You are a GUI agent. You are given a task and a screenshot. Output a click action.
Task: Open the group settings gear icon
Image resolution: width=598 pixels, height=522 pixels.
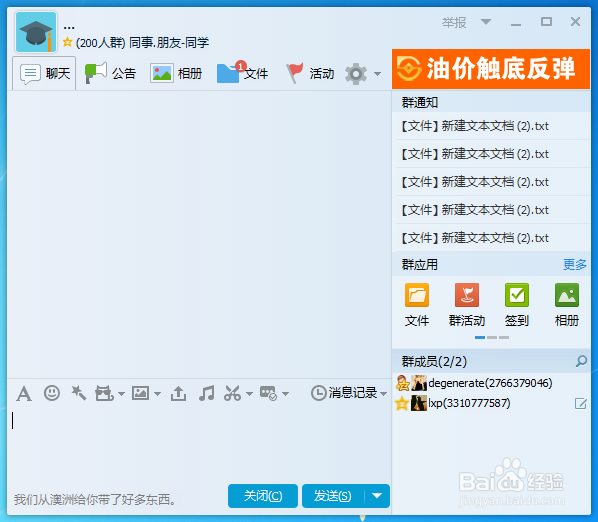point(355,74)
